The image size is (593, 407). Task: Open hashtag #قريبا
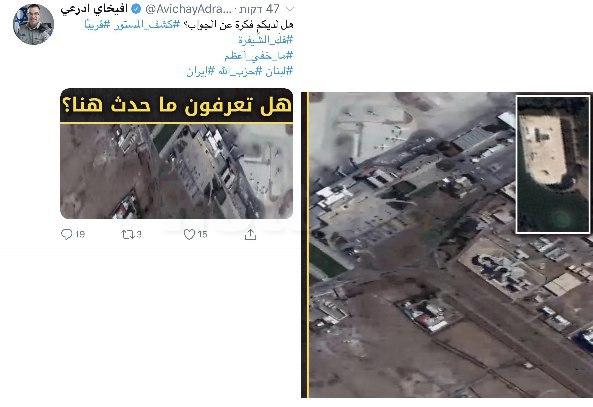98,25
